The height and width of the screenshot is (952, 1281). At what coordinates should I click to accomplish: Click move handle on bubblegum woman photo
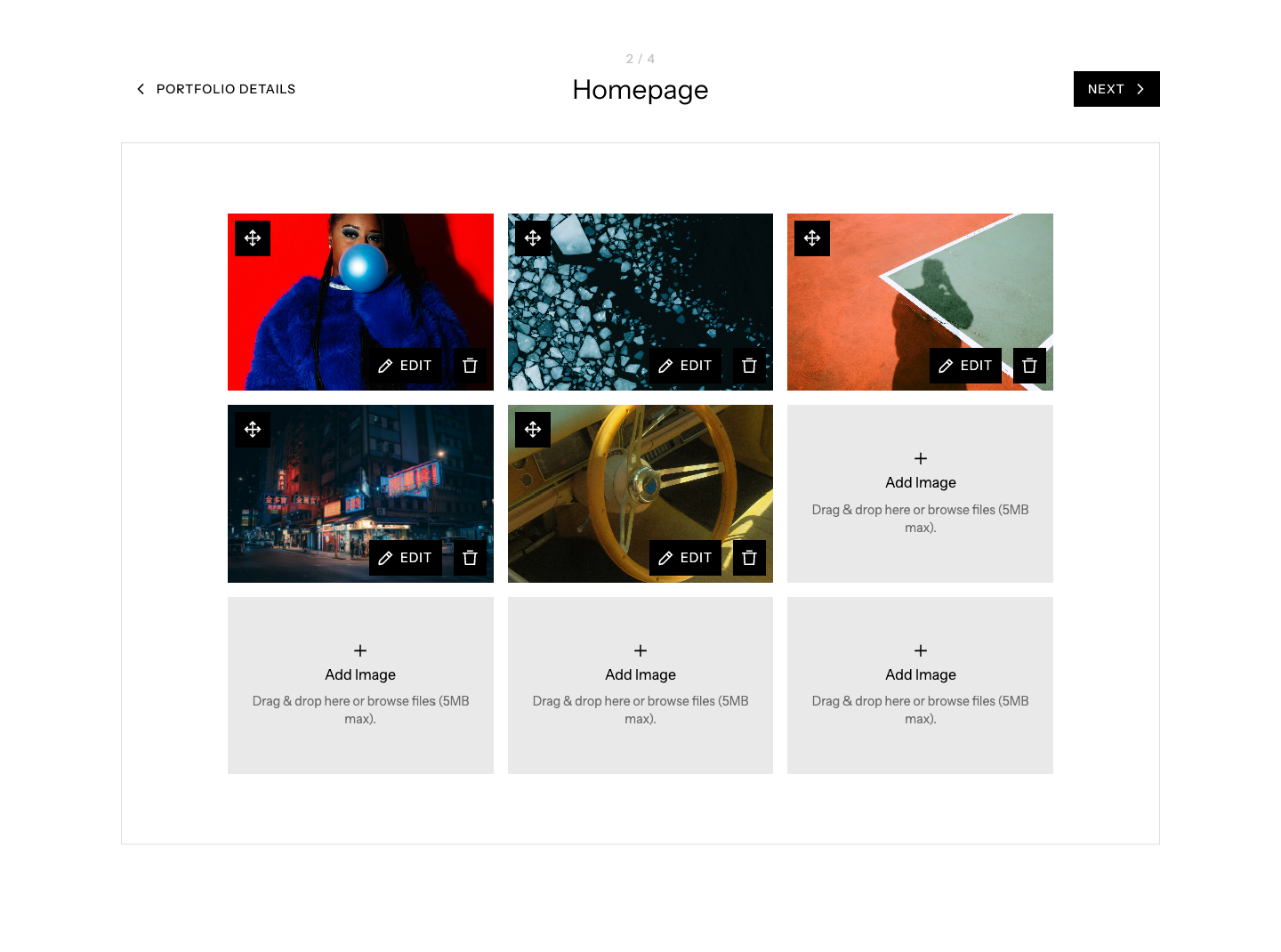point(253,238)
